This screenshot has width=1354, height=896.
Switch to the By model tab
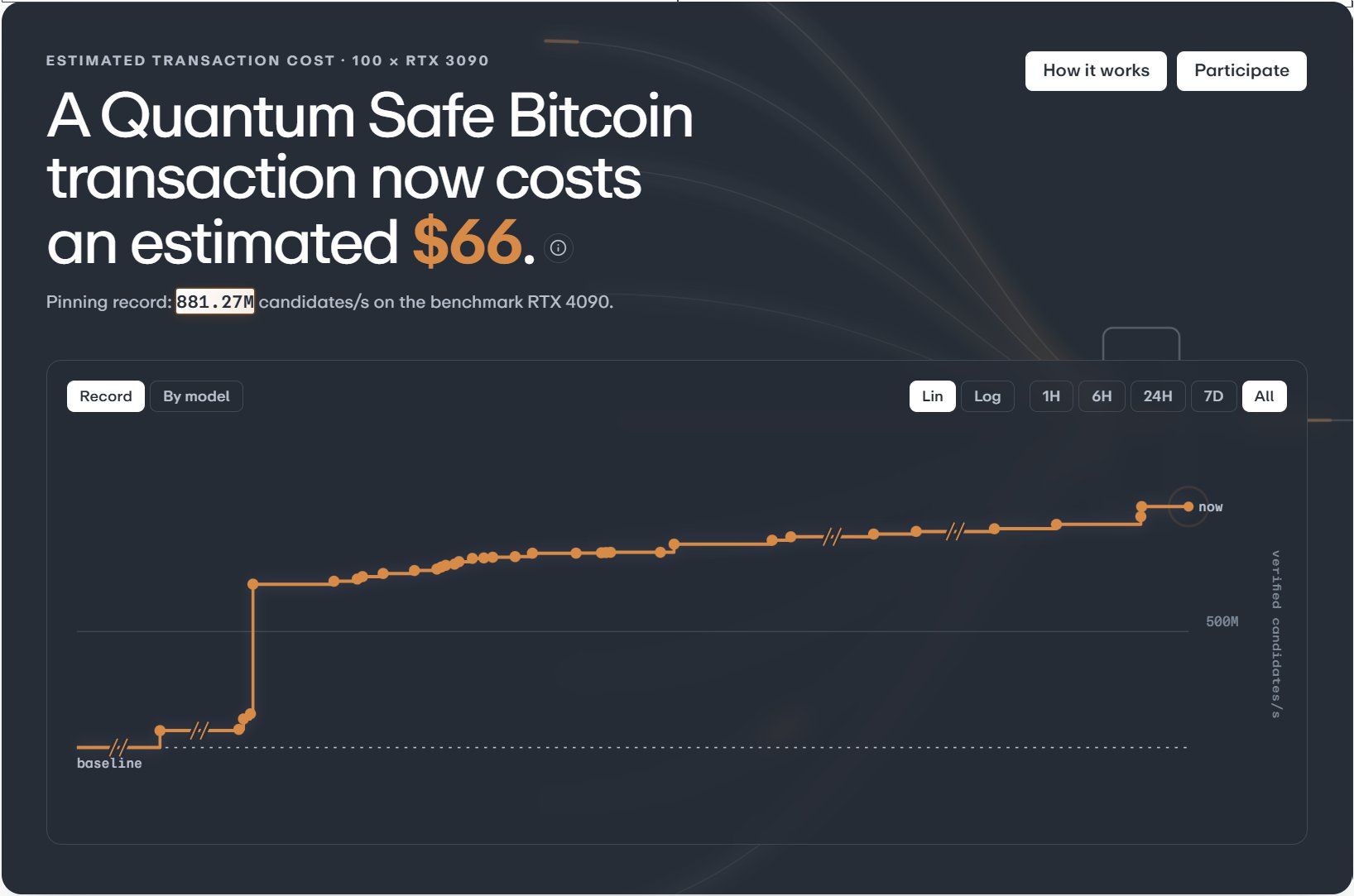tap(196, 396)
